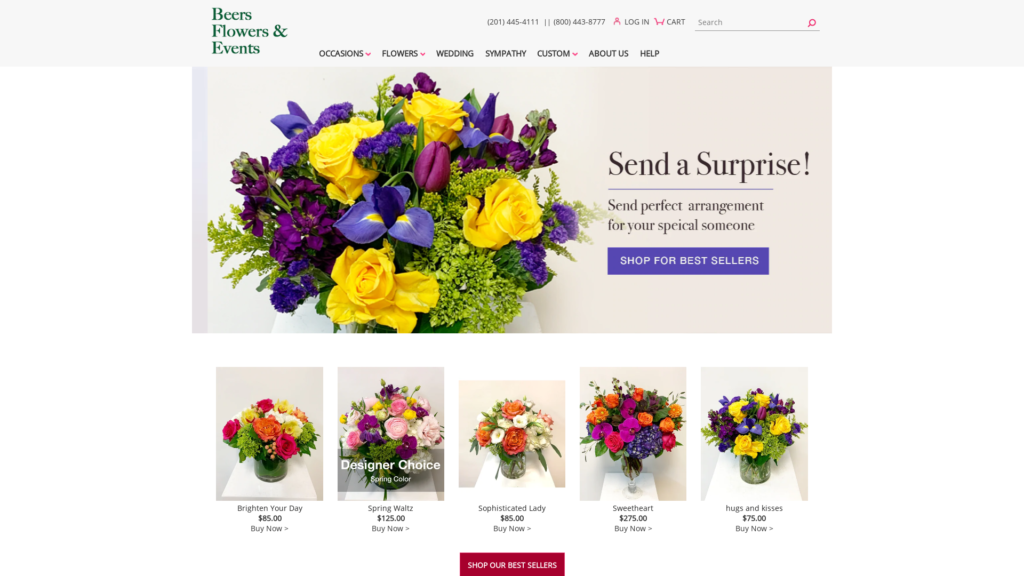Click the Log In user icon

[x=616, y=22]
